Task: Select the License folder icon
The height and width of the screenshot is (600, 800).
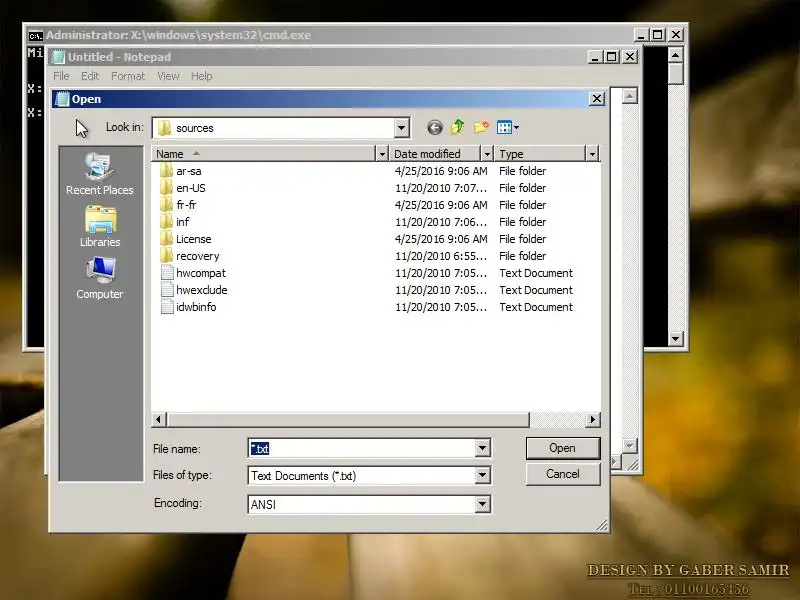Action: (x=166, y=239)
